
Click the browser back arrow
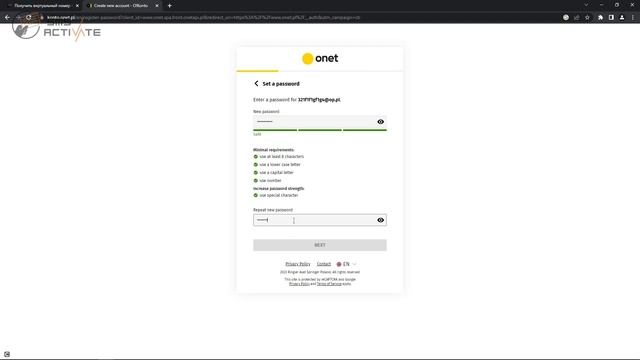[x=7, y=18]
